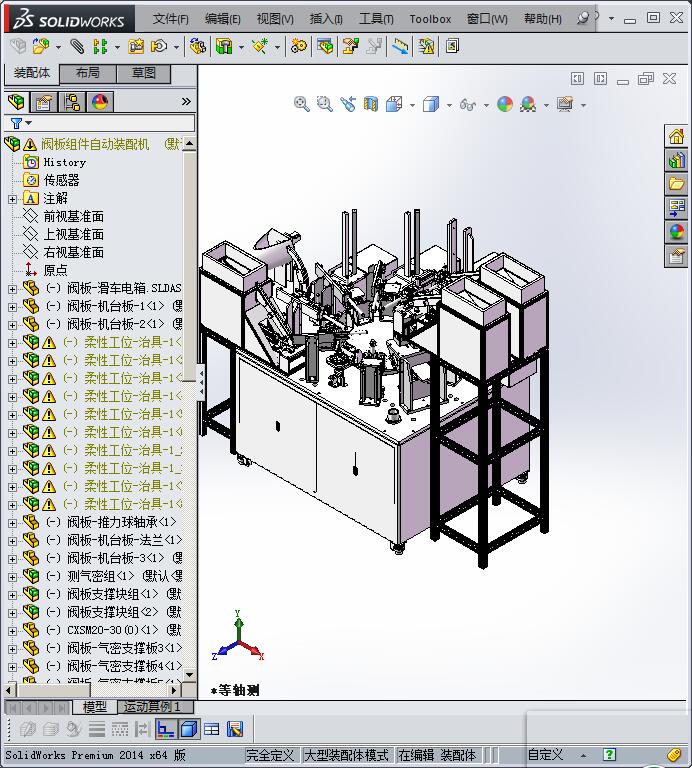Click the Assembly Features icon
692x768 pixels.
tap(224, 47)
